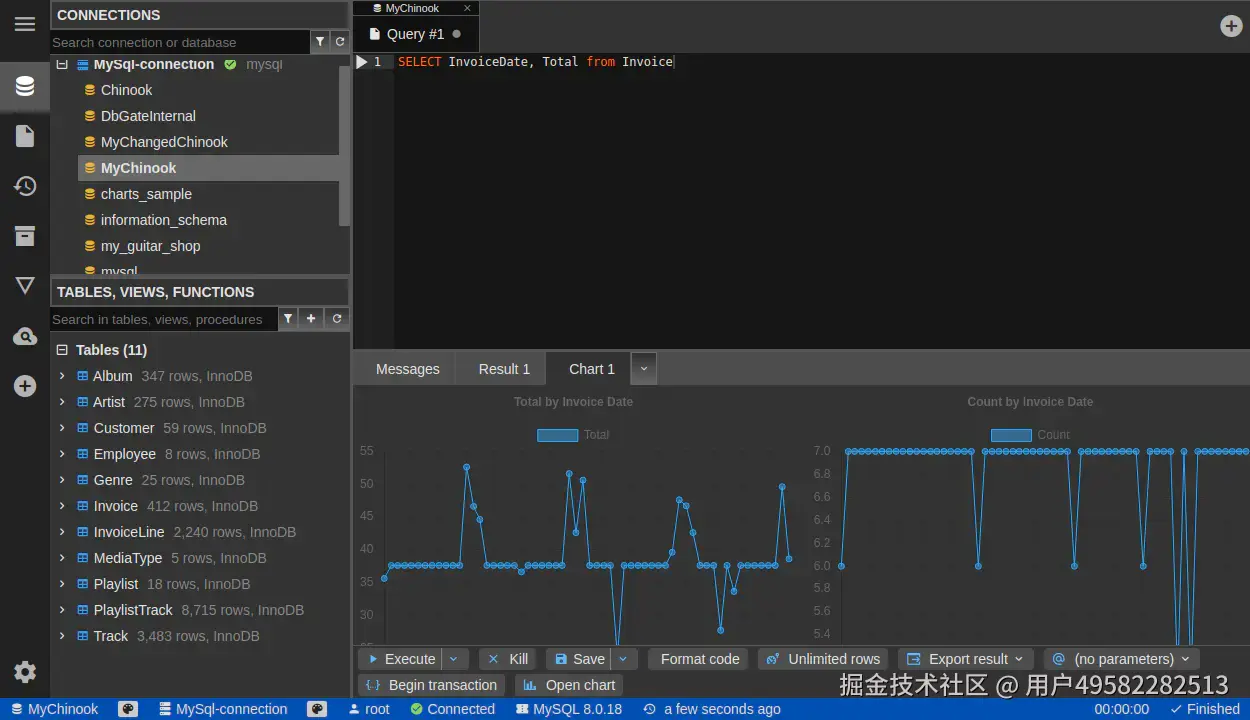
Task: Open the Chart 1 tab dropdown arrow
Action: (x=644, y=369)
